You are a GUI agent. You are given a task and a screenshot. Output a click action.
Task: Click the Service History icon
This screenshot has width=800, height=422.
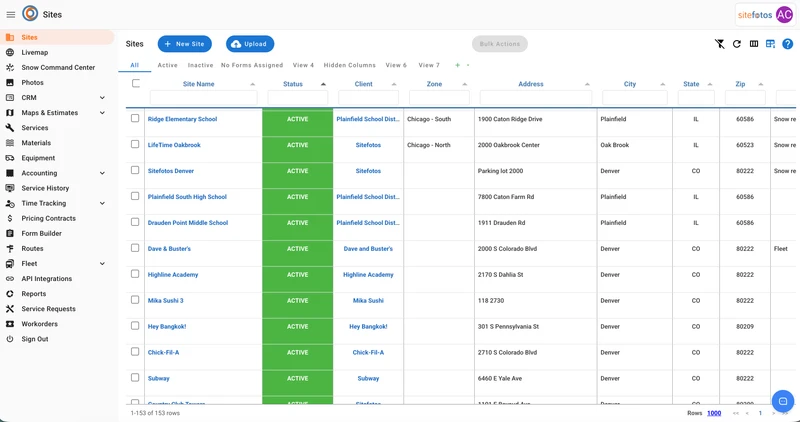tap(10, 188)
